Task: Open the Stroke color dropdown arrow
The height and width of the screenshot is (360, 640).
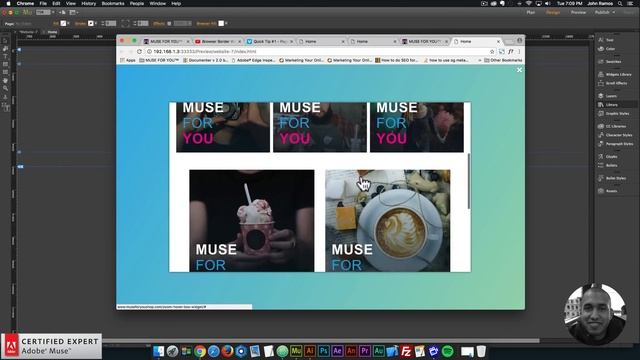Action: coord(96,24)
